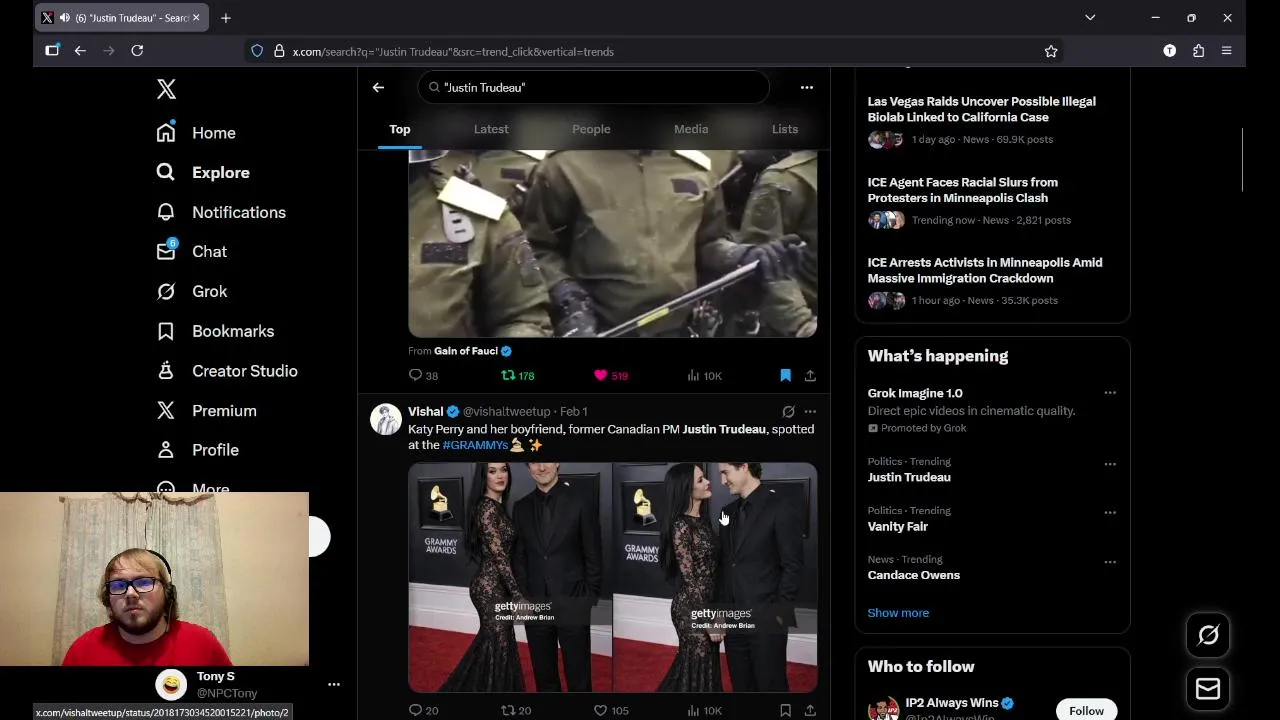Open more options for Justin Trudeau trend
Viewport: 1280px width, 720px height.
pos(1110,464)
